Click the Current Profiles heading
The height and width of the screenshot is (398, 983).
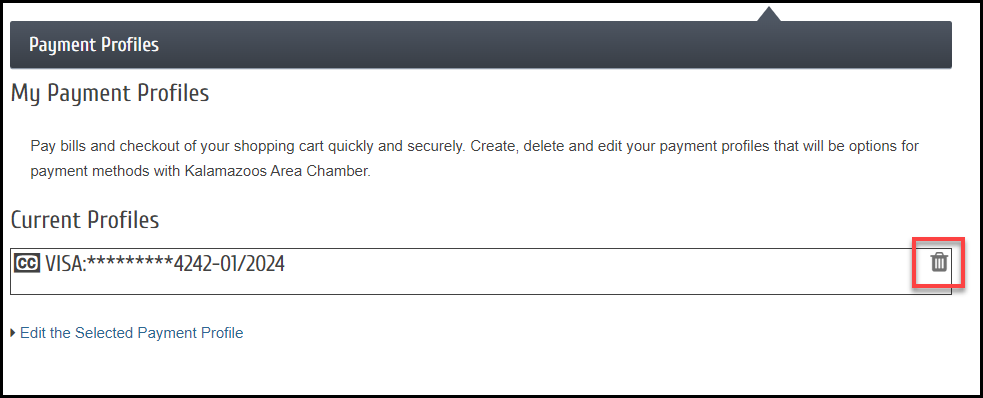pyautogui.click(x=85, y=220)
